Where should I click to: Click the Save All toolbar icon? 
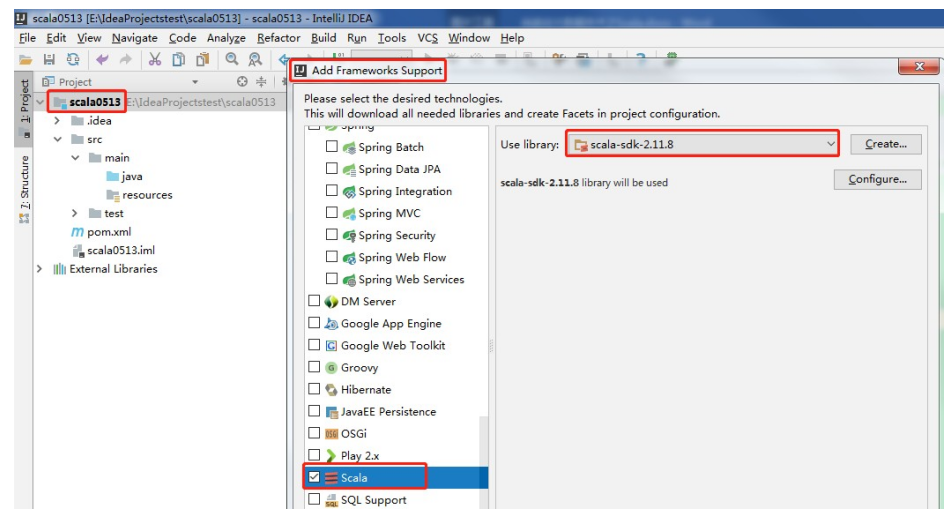(x=49, y=59)
